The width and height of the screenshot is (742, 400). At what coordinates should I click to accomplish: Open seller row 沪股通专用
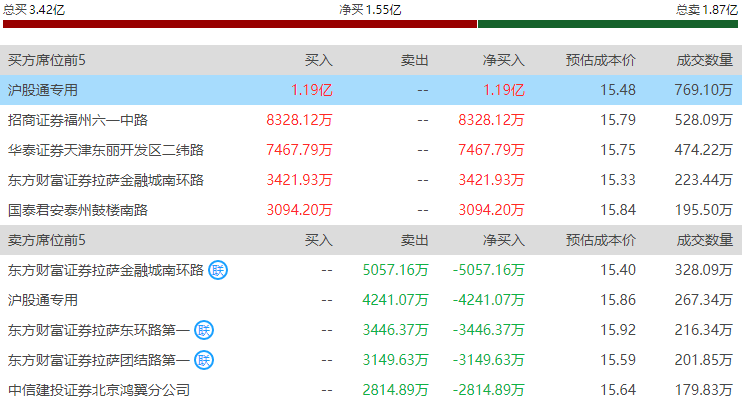point(43,300)
